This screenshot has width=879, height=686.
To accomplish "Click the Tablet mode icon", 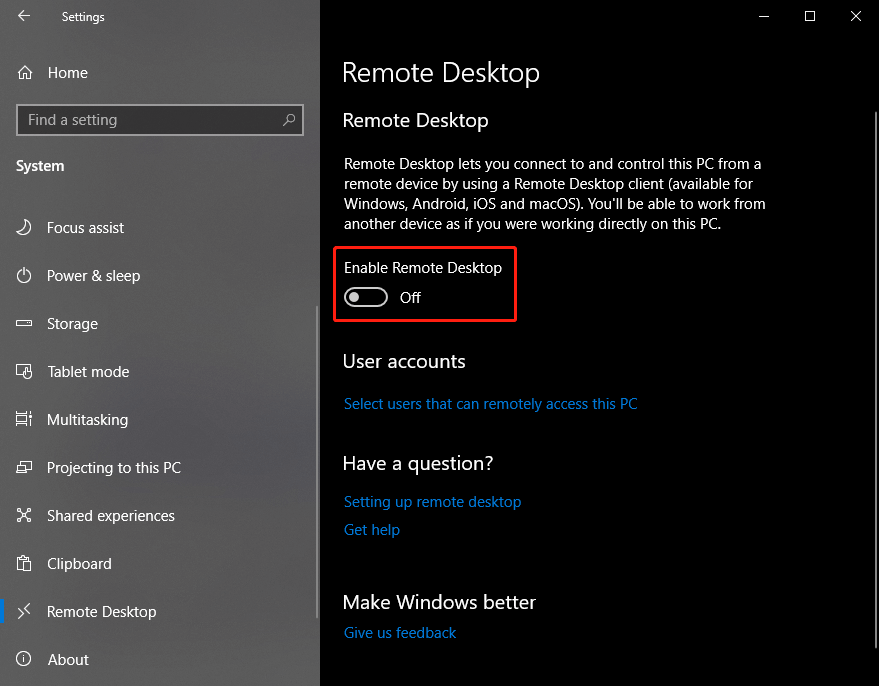I will click(25, 372).
